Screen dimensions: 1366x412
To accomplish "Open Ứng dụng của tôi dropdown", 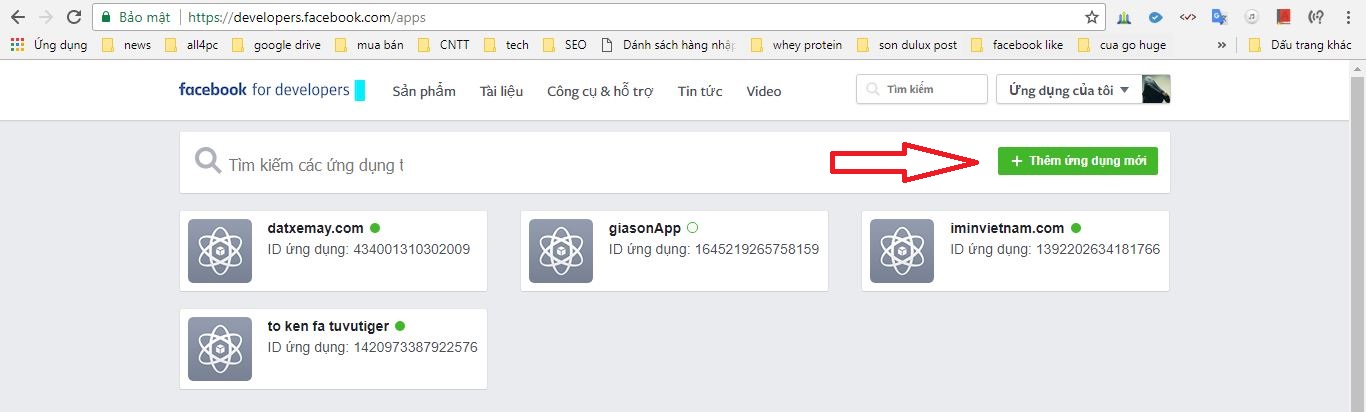I will (x=1068, y=90).
